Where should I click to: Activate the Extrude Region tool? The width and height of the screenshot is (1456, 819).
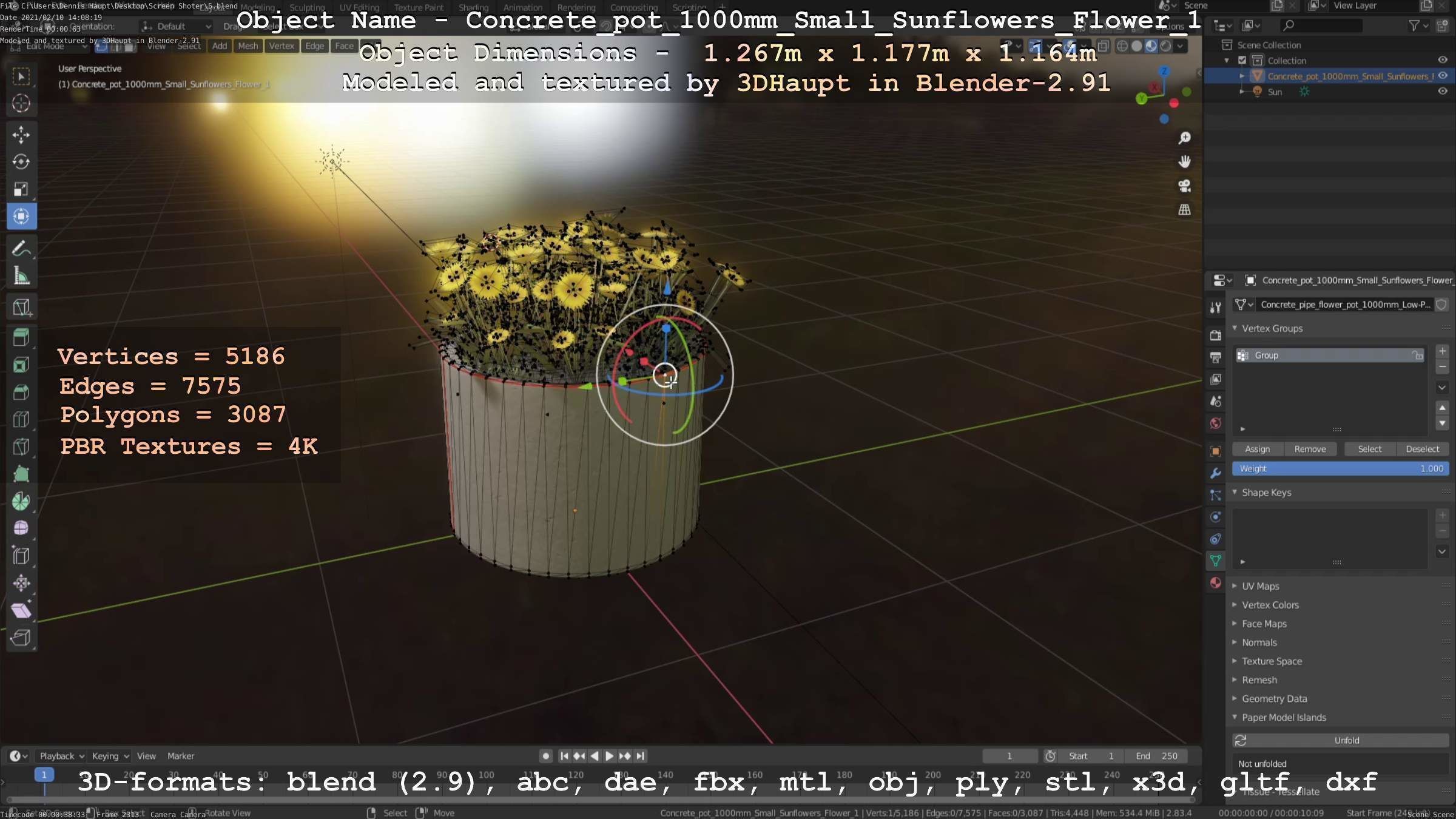coord(21,337)
